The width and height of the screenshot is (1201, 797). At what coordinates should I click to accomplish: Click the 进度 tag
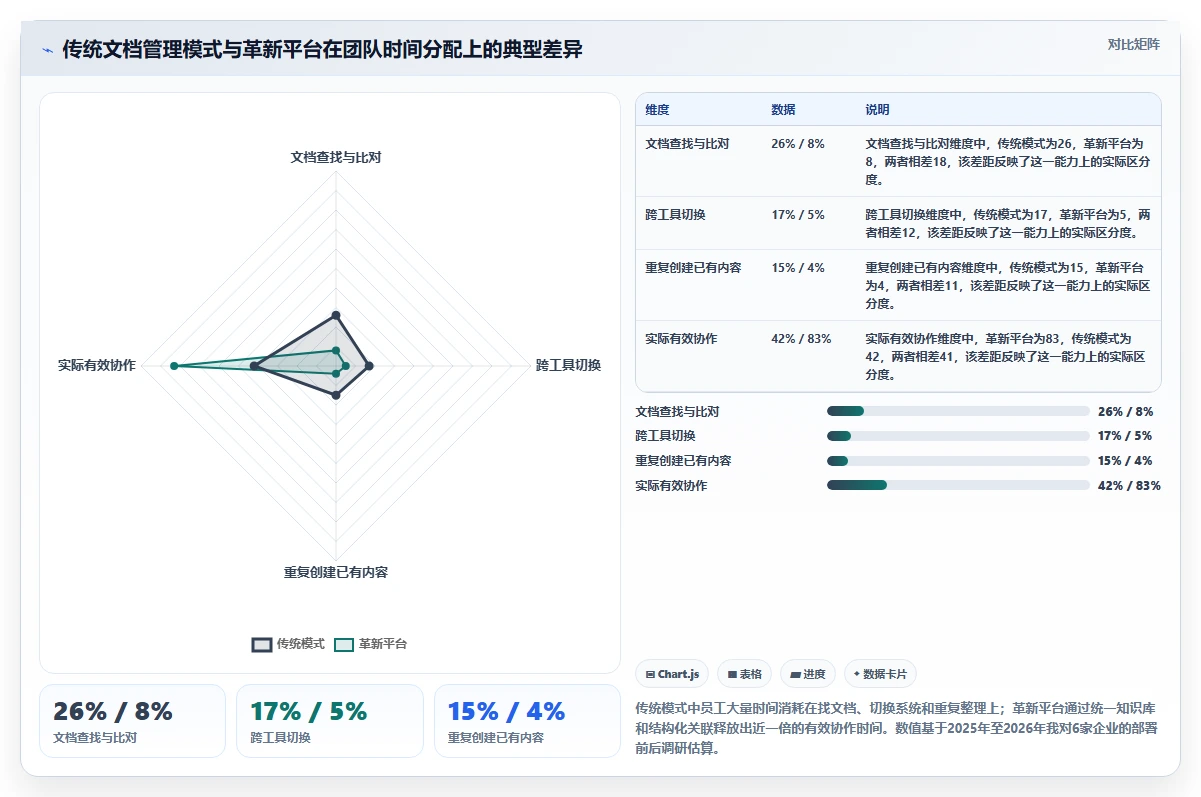(808, 674)
